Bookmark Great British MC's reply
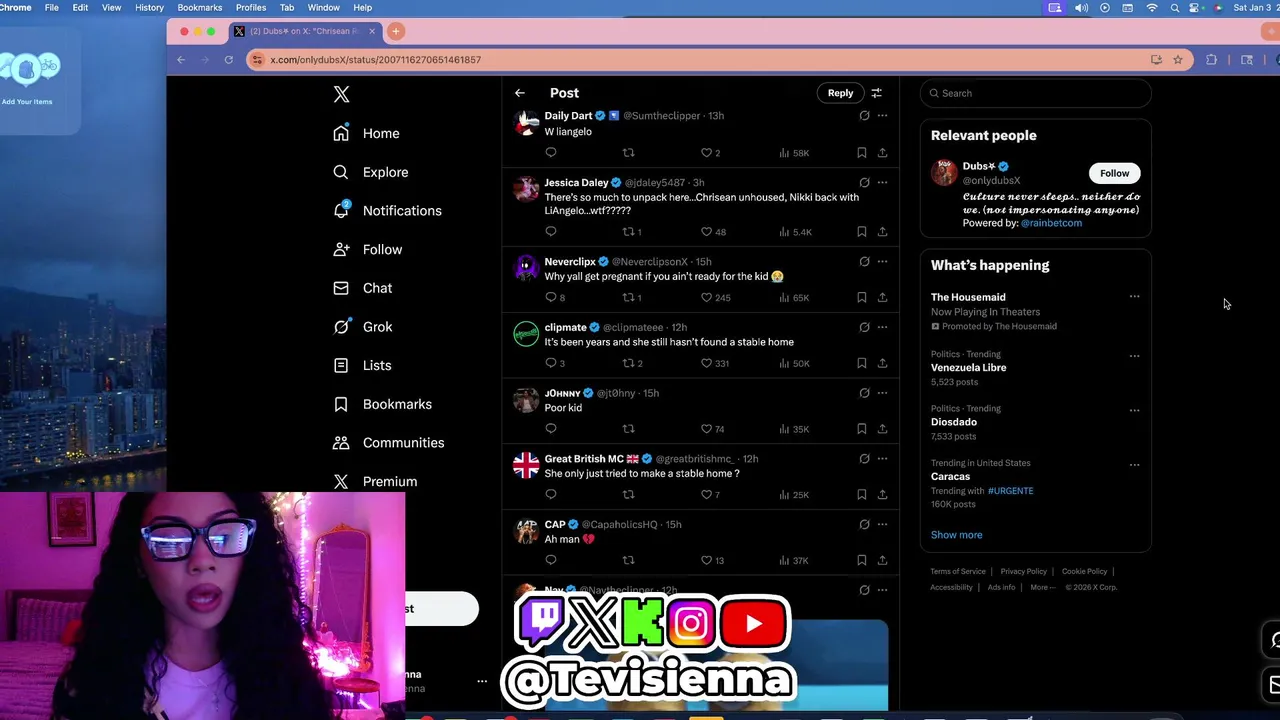Viewport: 1280px width, 720px height. tap(861, 495)
